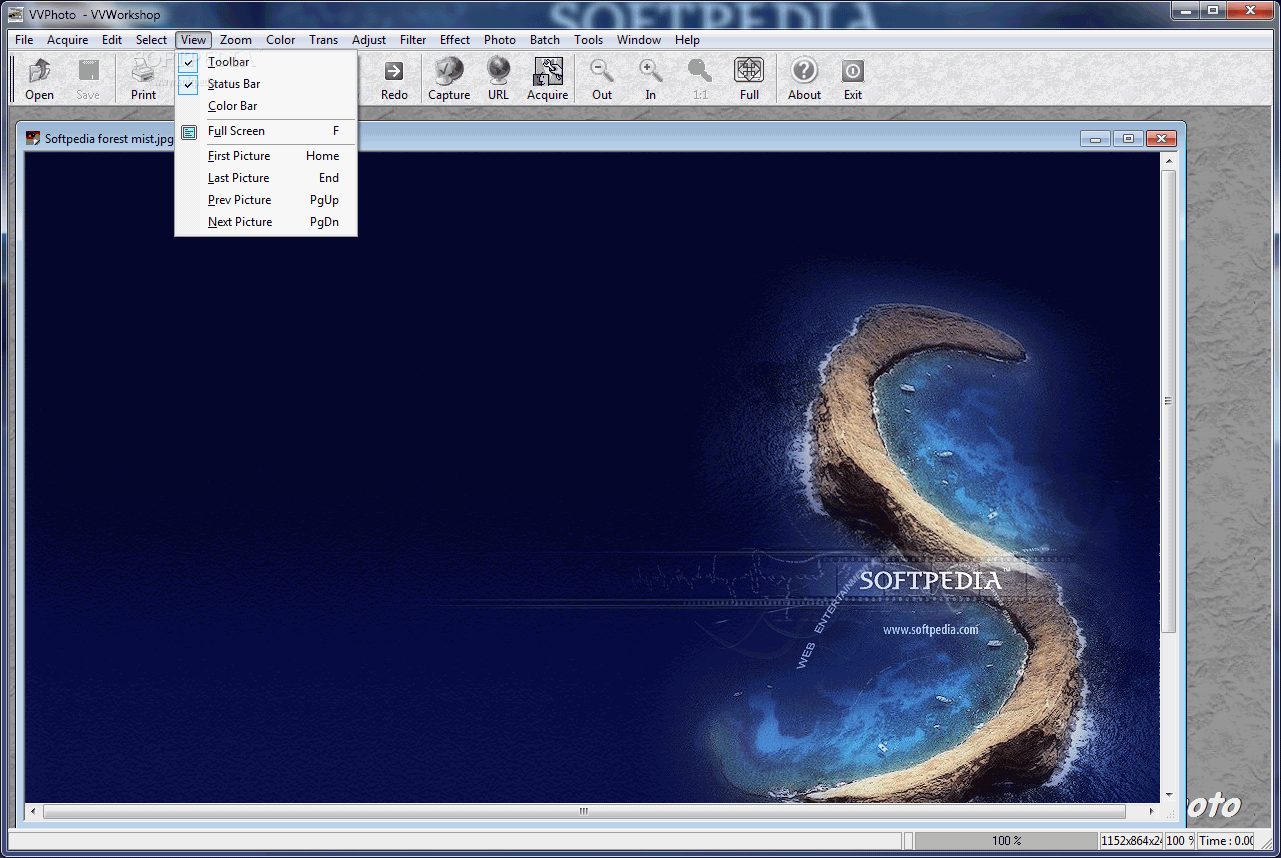Image resolution: width=1281 pixels, height=858 pixels.
Task: Click the Softpedia forest mist.jpg title text
Action: (x=109, y=139)
